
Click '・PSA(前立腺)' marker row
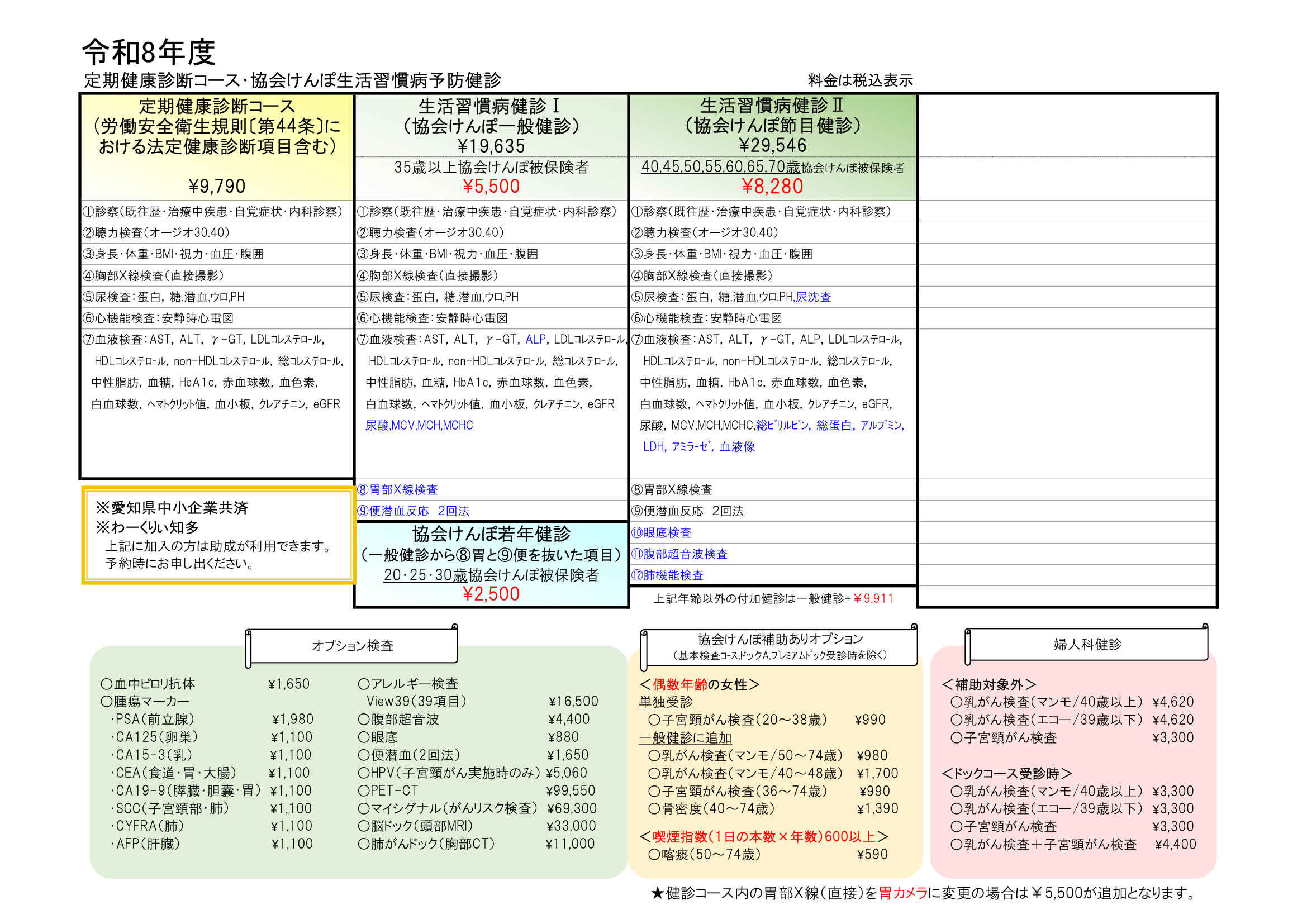pos(212,720)
